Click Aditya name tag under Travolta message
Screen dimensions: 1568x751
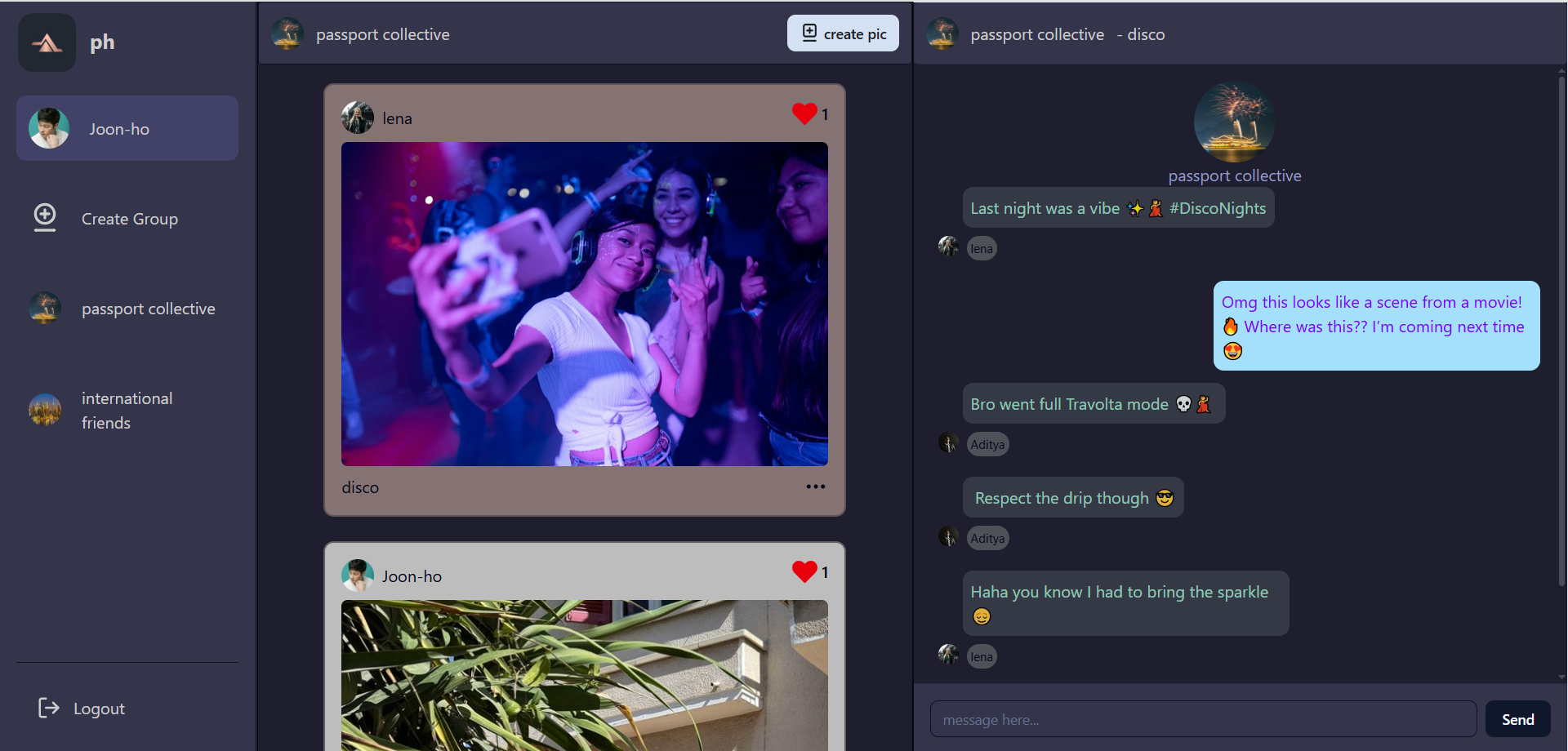[x=987, y=444]
